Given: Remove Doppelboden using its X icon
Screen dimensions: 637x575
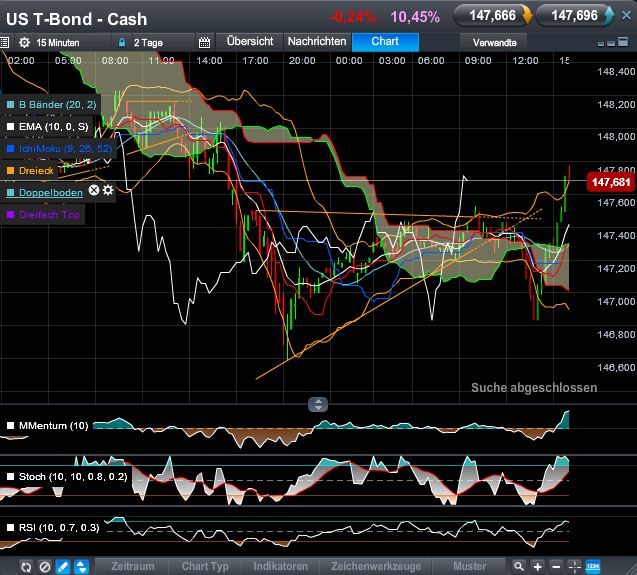Looking at the screenshot, I should pyautogui.click(x=94, y=190).
